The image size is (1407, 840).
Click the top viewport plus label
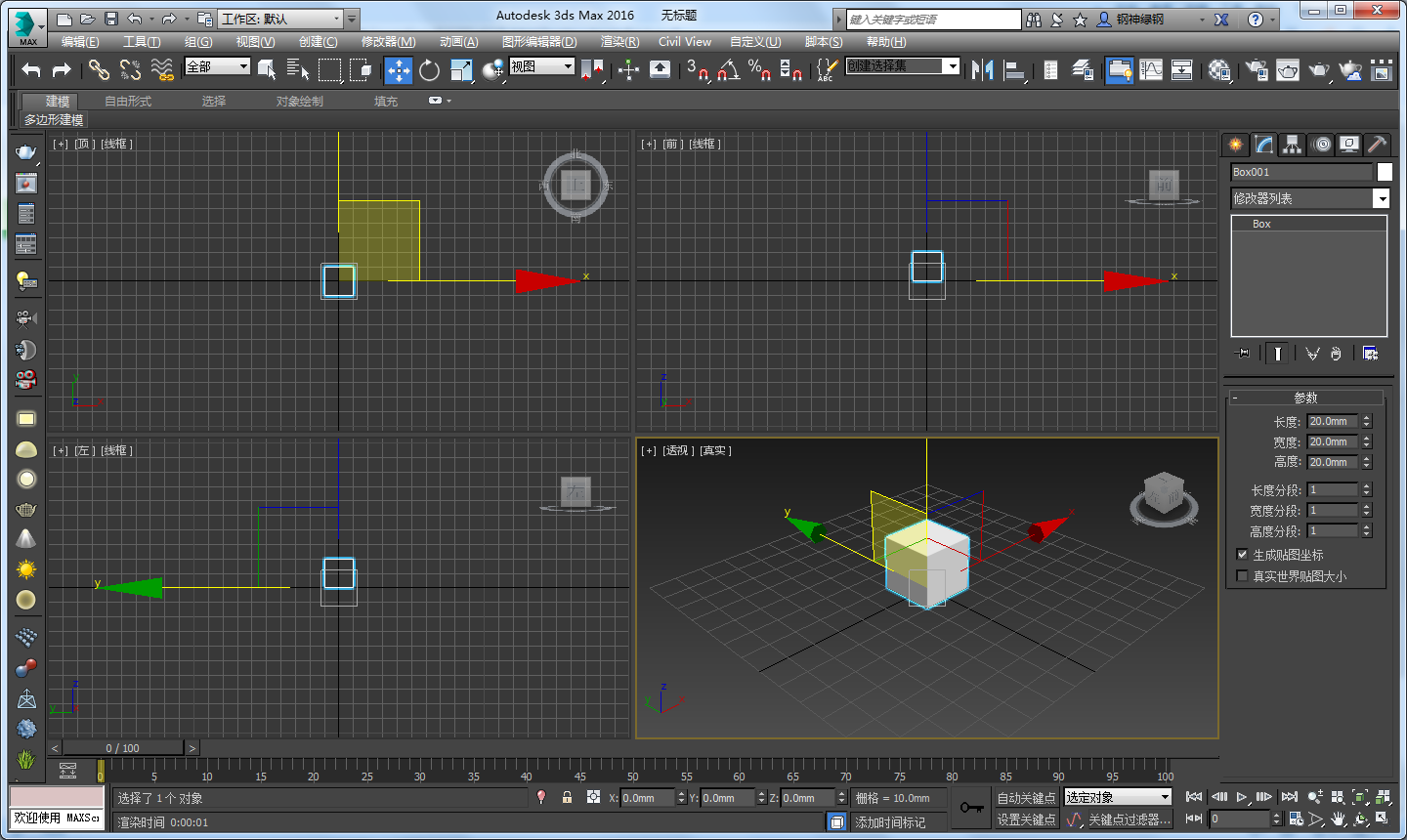coord(61,144)
